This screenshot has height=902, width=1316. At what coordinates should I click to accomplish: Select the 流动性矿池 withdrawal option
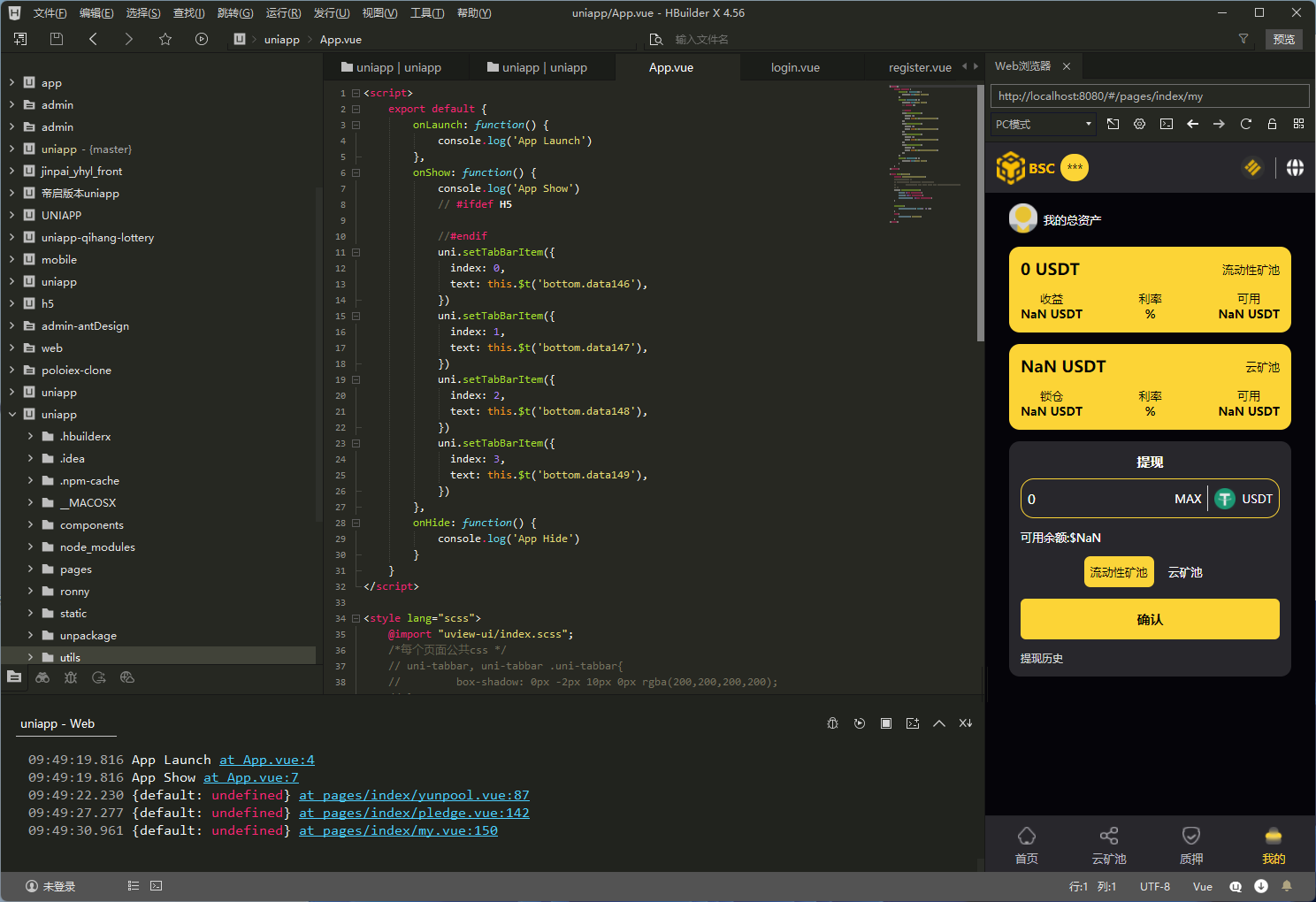click(1118, 572)
